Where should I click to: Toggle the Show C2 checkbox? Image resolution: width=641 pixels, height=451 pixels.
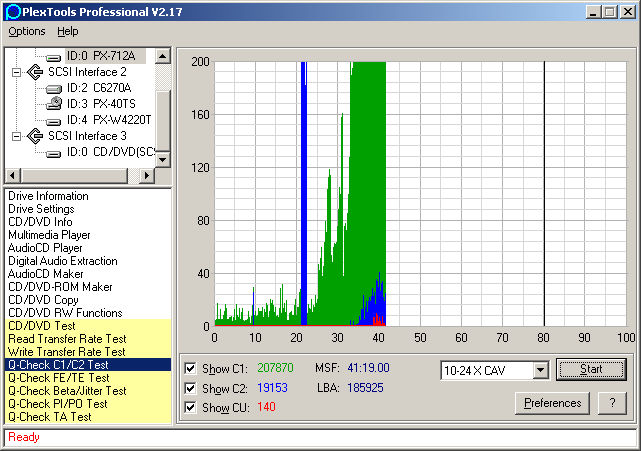(190, 388)
